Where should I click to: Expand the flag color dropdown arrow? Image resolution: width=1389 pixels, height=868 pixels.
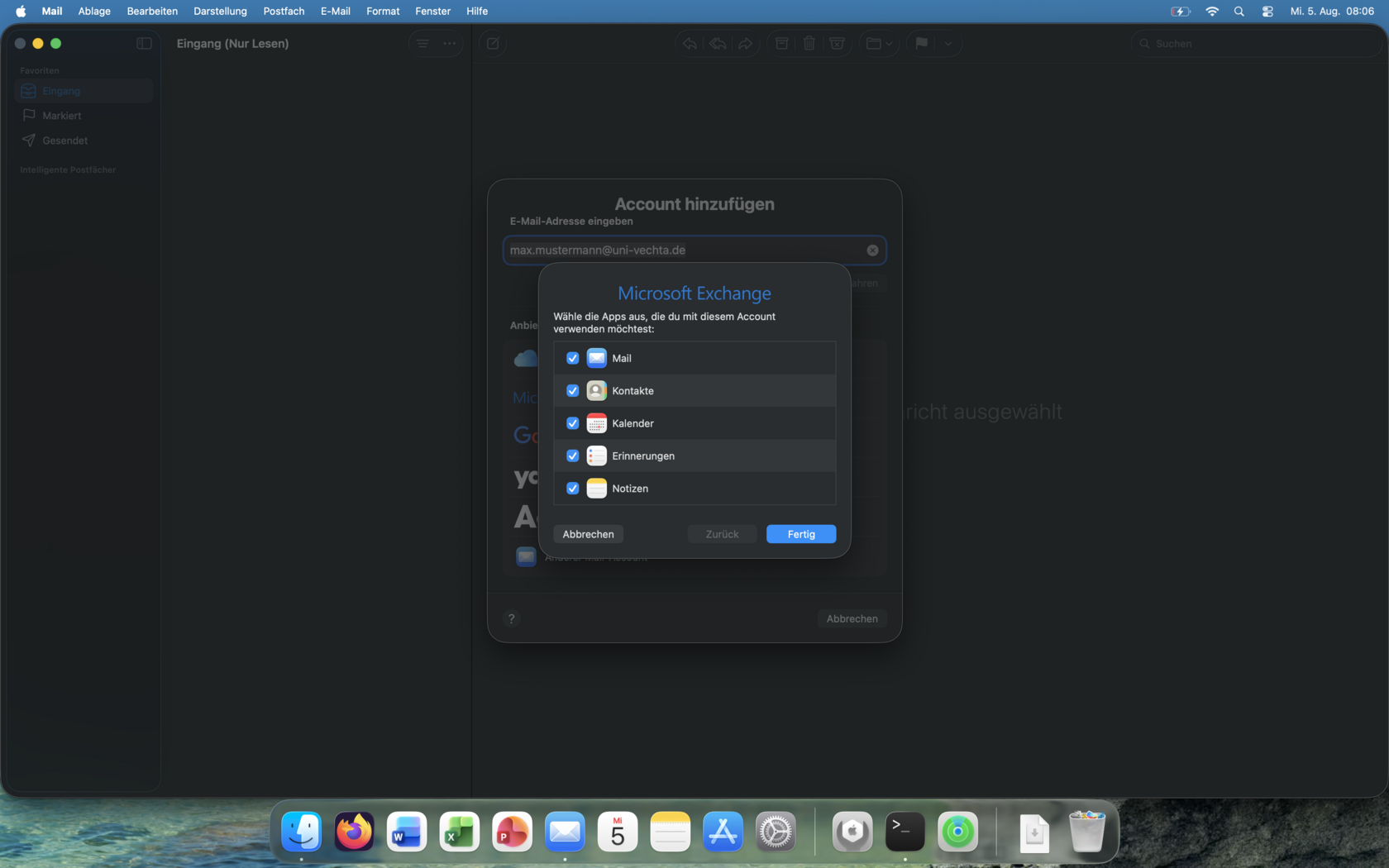(x=948, y=43)
